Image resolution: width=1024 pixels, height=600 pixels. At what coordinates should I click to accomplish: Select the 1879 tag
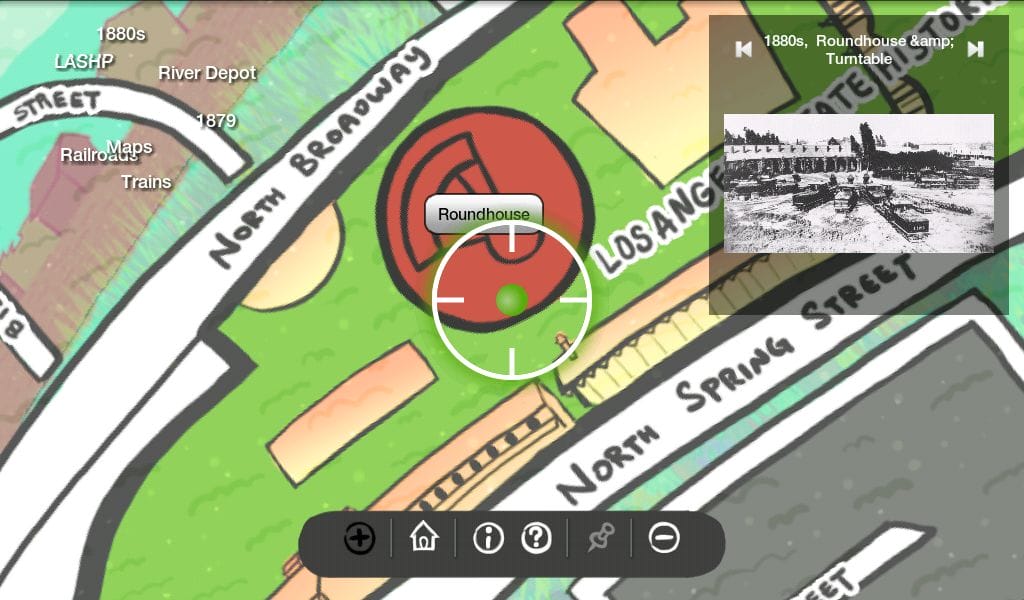point(216,121)
